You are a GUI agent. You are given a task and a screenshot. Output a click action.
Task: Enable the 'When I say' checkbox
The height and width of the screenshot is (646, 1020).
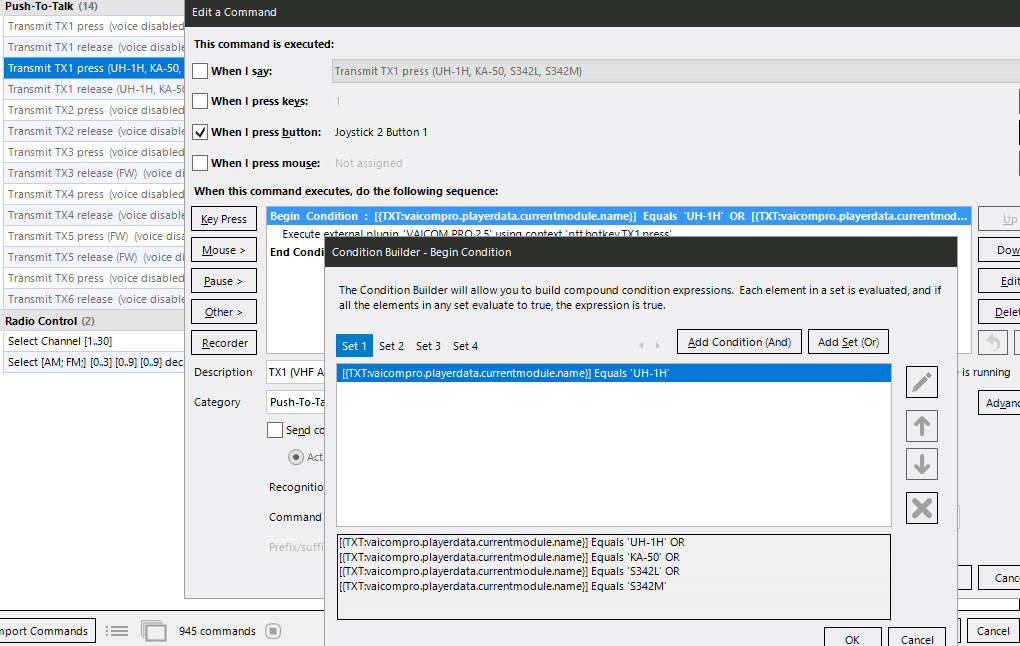pyautogui.click(x=200, y=71)
